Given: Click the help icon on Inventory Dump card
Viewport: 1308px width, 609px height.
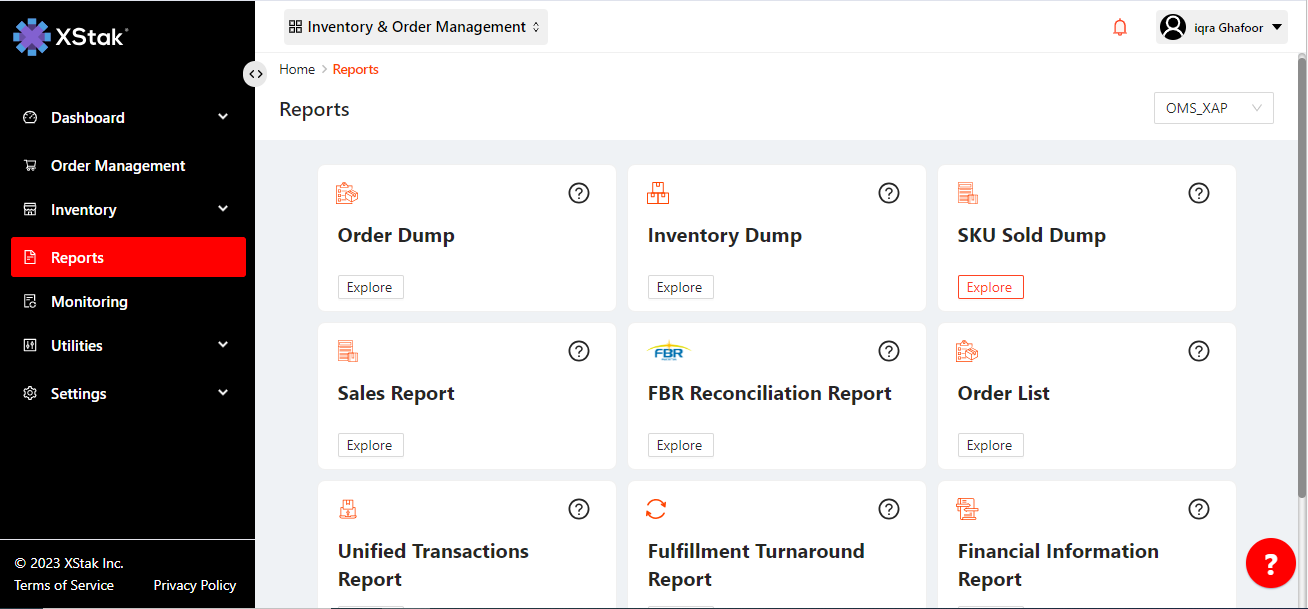Looking at the screenshot, I should tap(889, 193).
